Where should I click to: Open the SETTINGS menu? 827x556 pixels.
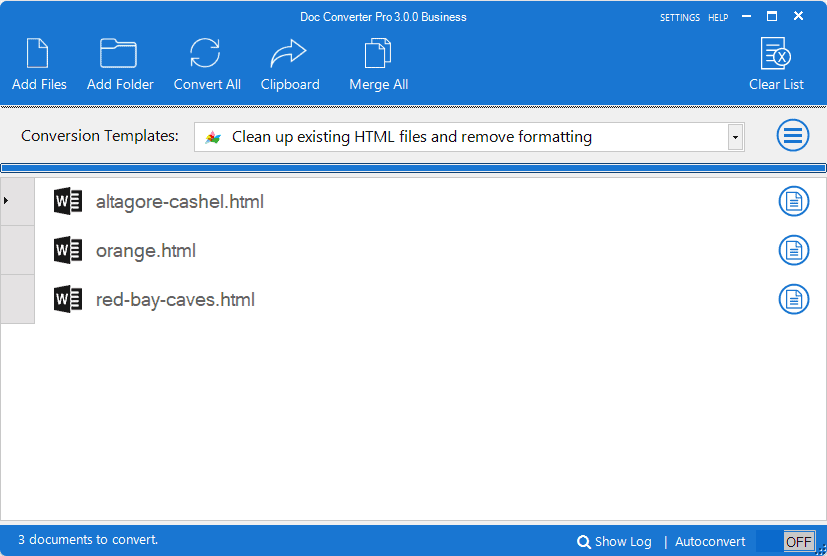coord(680,18)
